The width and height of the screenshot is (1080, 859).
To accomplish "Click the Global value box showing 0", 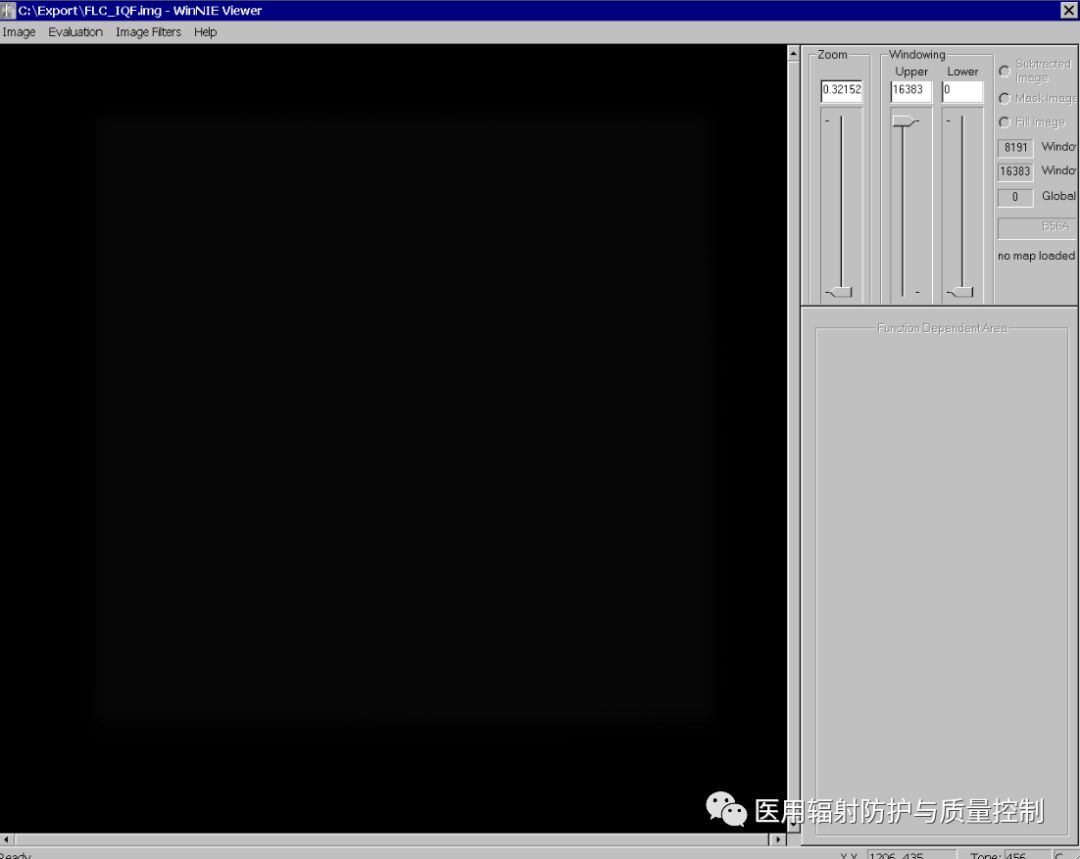I will coord(1015,197).
